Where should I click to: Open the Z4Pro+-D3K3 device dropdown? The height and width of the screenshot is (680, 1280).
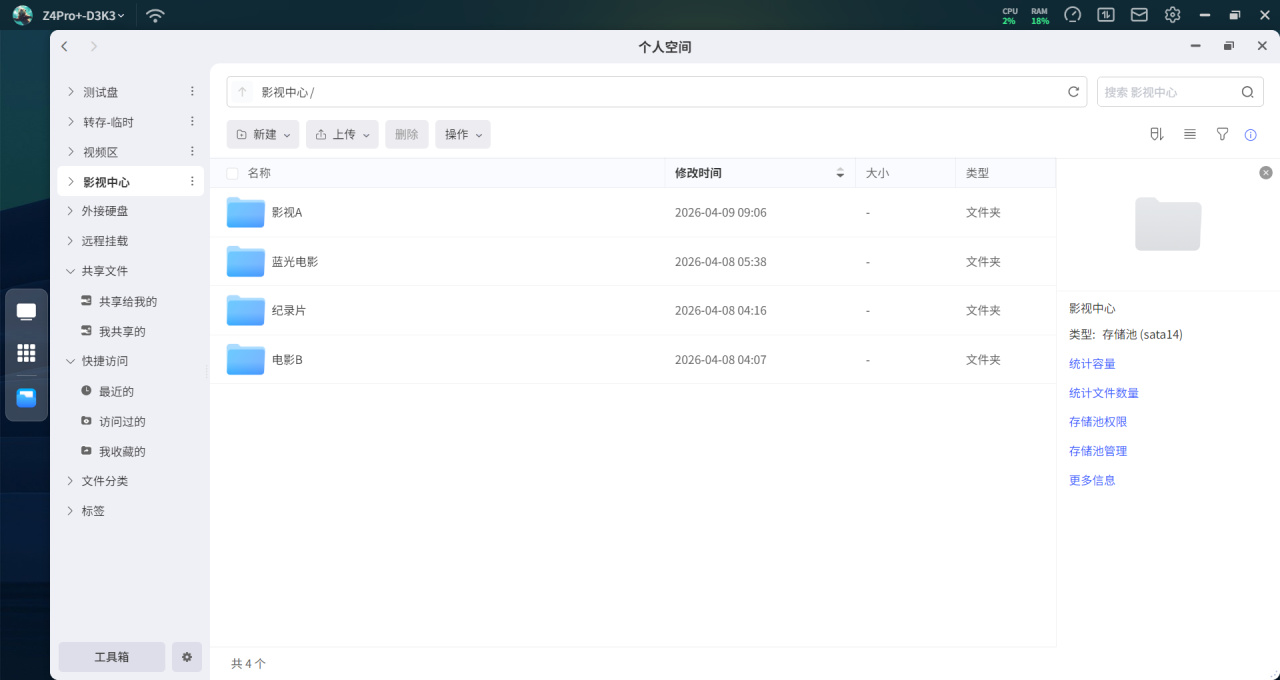pos(84,15)
